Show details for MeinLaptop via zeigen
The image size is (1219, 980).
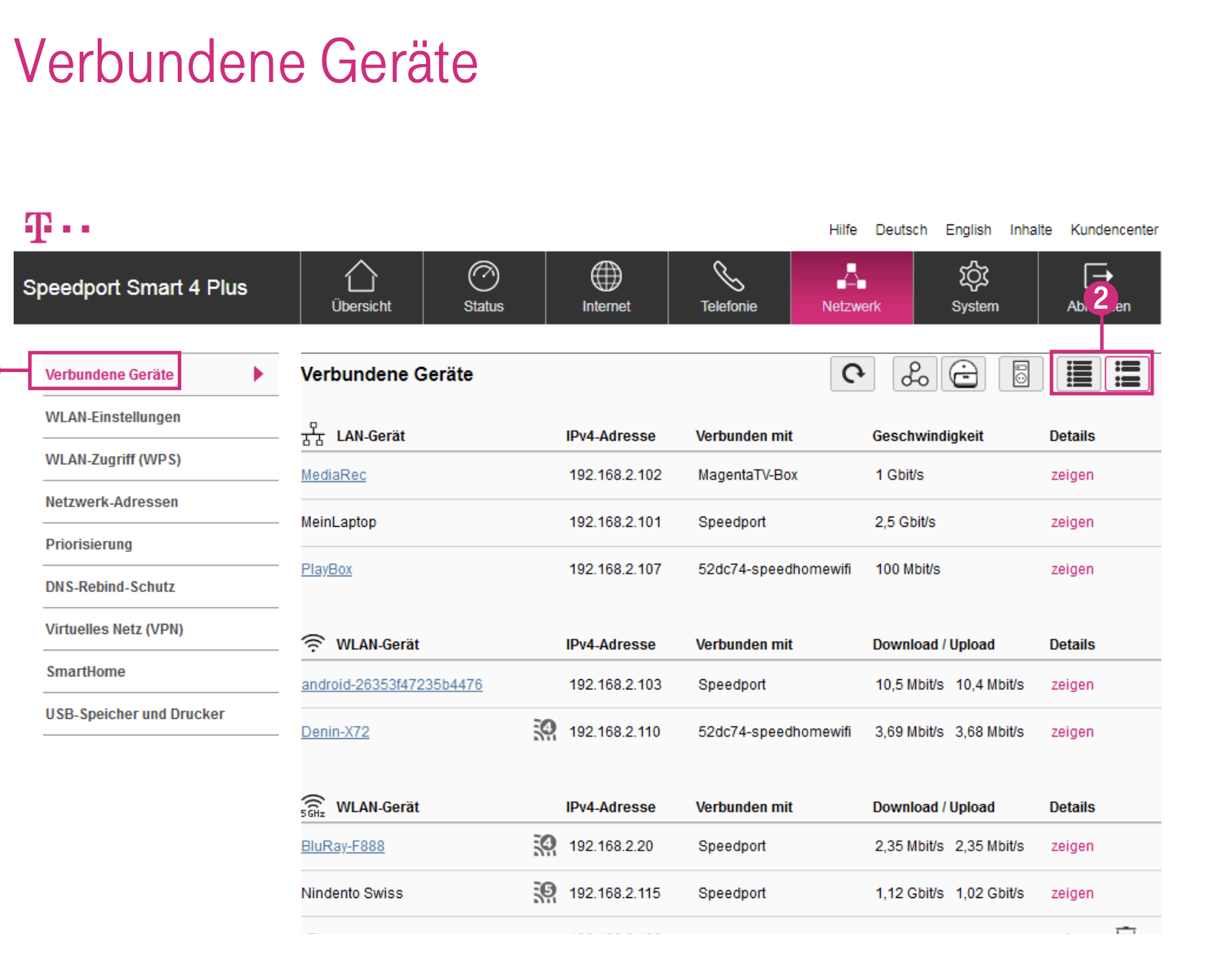tap(1071, 522)
